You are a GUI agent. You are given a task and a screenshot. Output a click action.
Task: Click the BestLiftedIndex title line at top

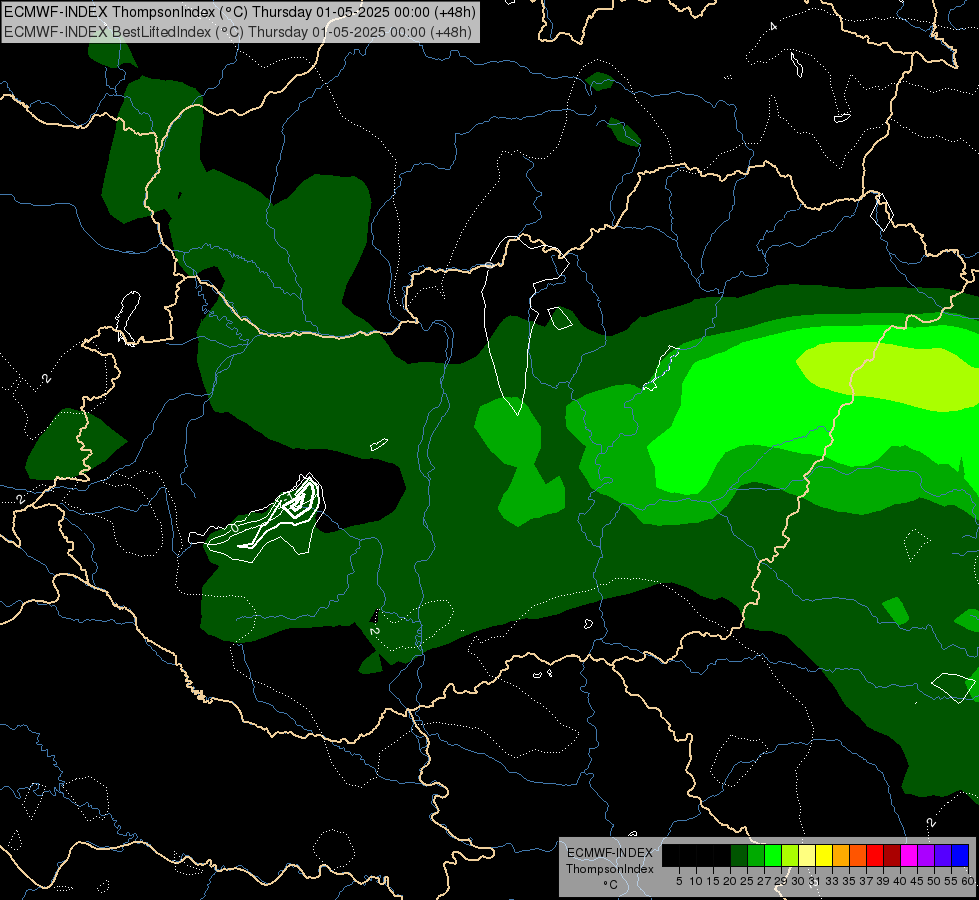point(238,32)
